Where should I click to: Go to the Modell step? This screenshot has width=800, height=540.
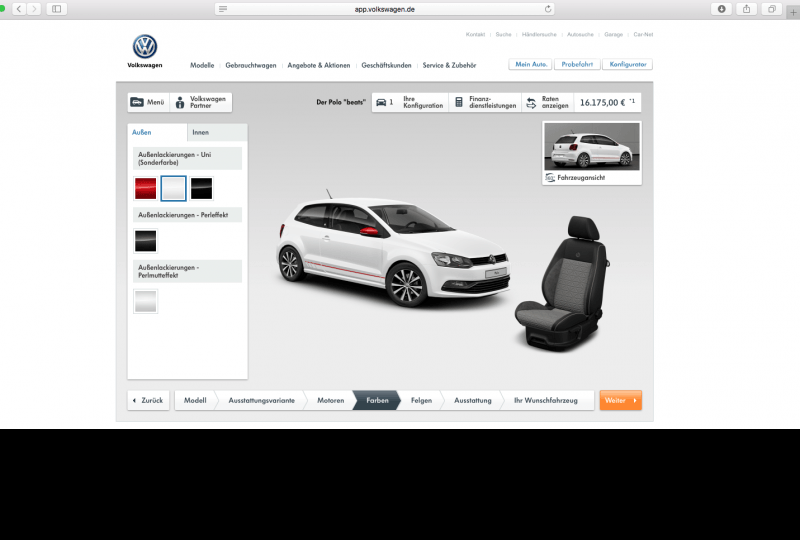coord(195,400)
